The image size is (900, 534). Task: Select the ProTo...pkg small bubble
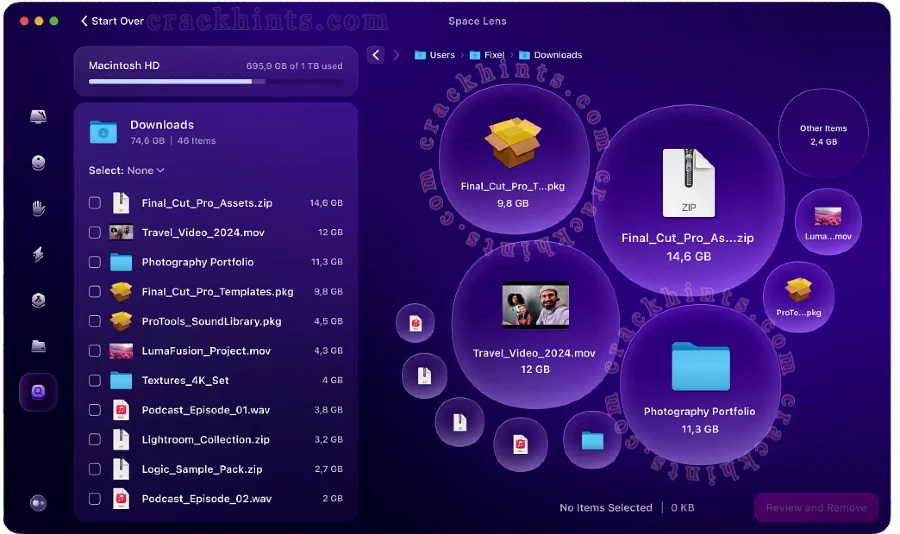point(798,296)
